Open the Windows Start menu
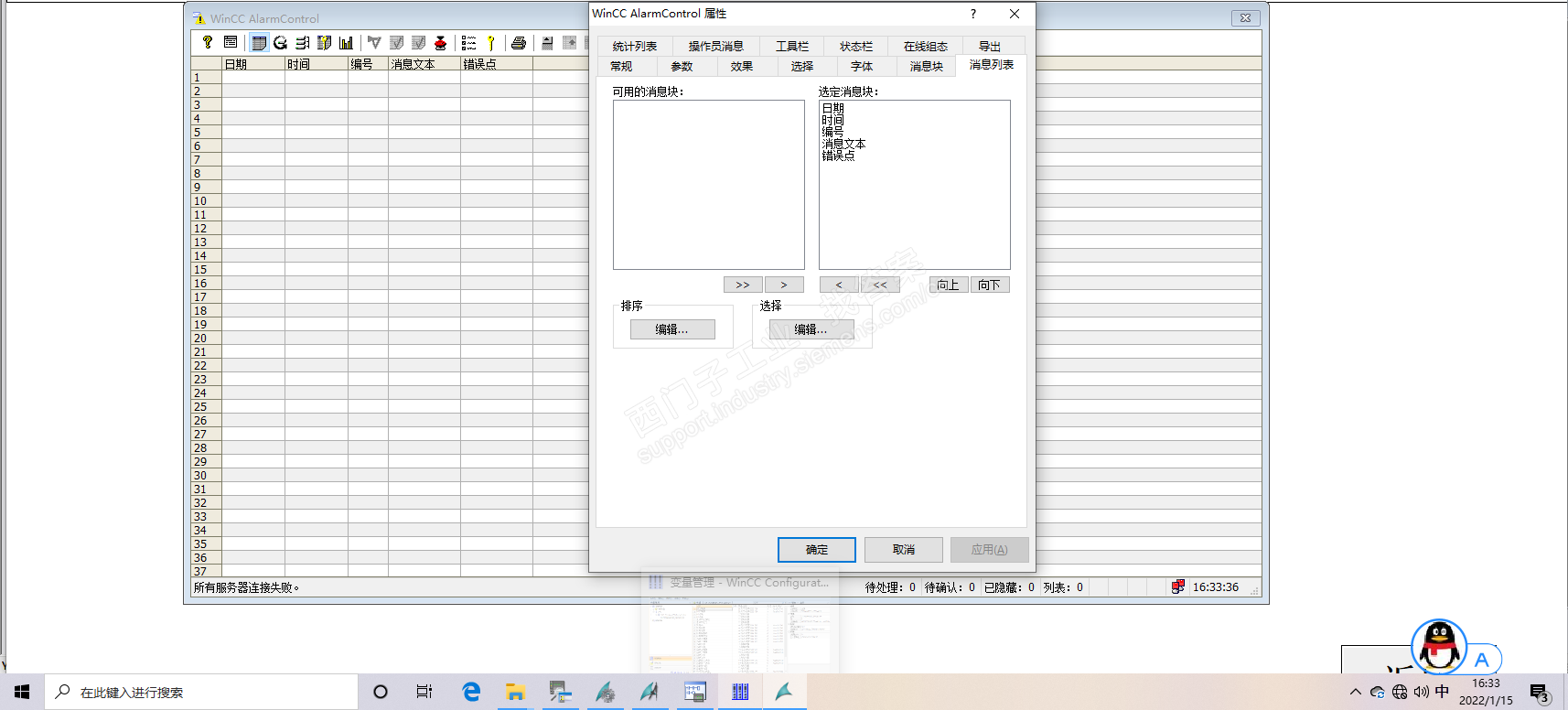 22,692
